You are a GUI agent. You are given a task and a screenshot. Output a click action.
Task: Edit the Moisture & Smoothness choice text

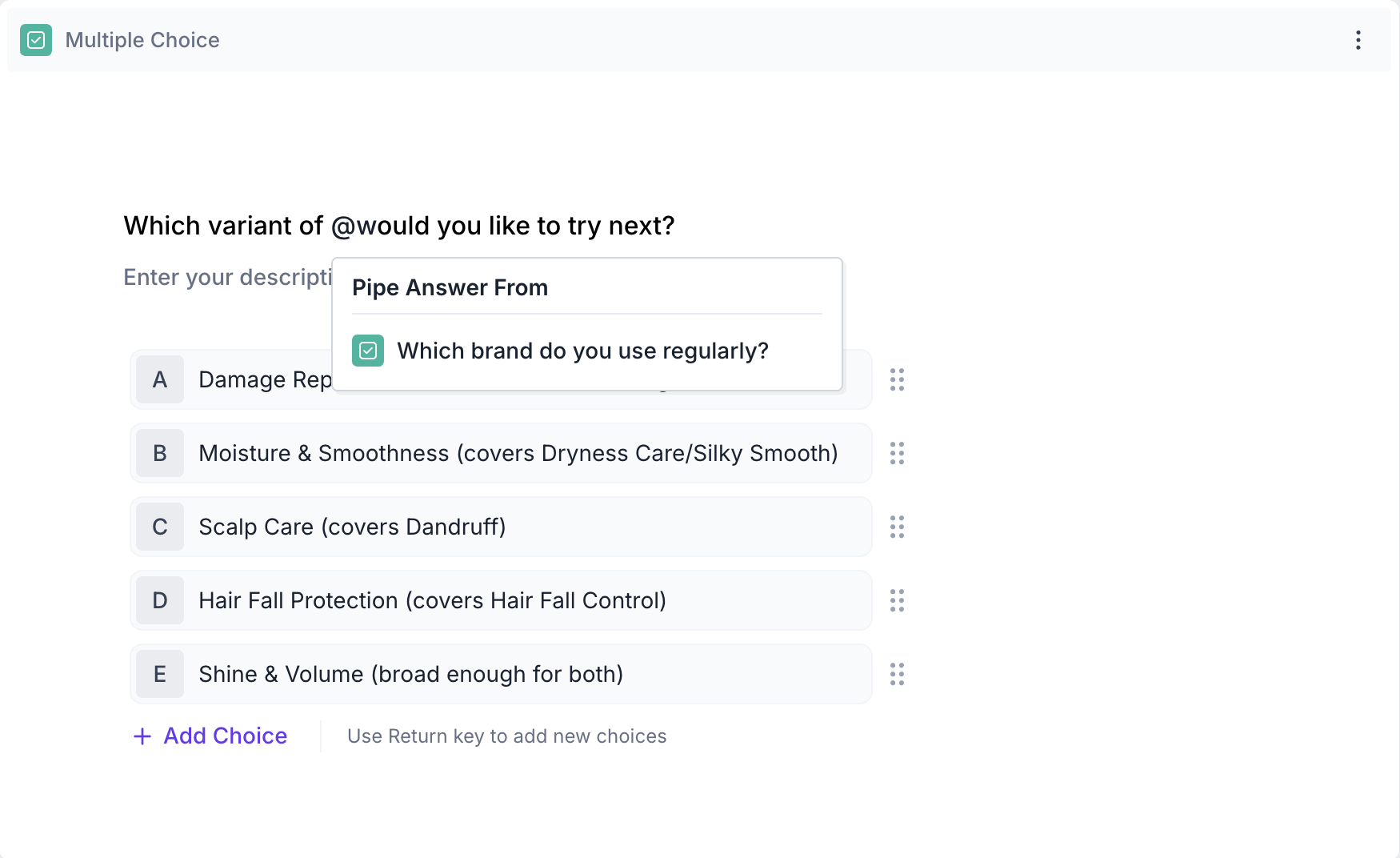click(x=518, y=453)
